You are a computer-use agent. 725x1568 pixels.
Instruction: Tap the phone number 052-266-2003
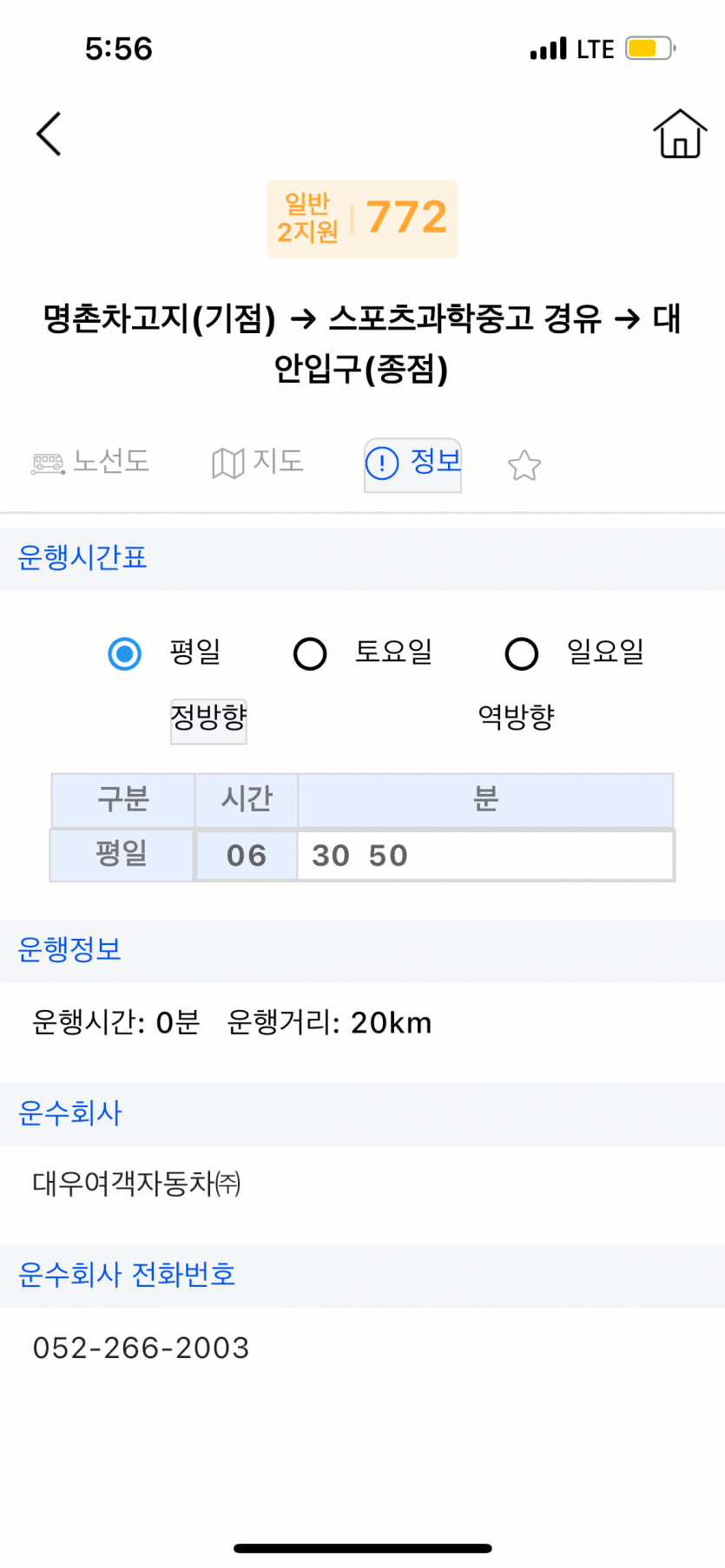pos(142,1348)
